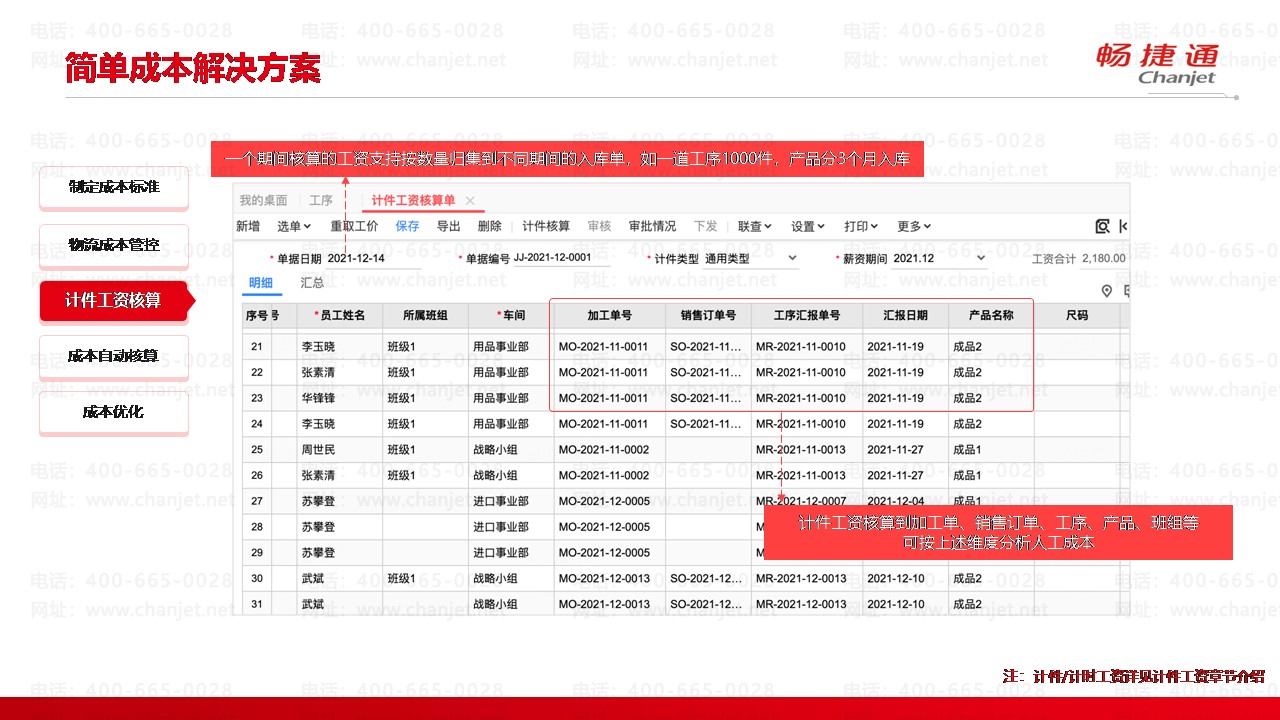Click the 新增 toolbar button
Image resolution: width=1280 pixels, height=720 pixels.
point(248,227)
